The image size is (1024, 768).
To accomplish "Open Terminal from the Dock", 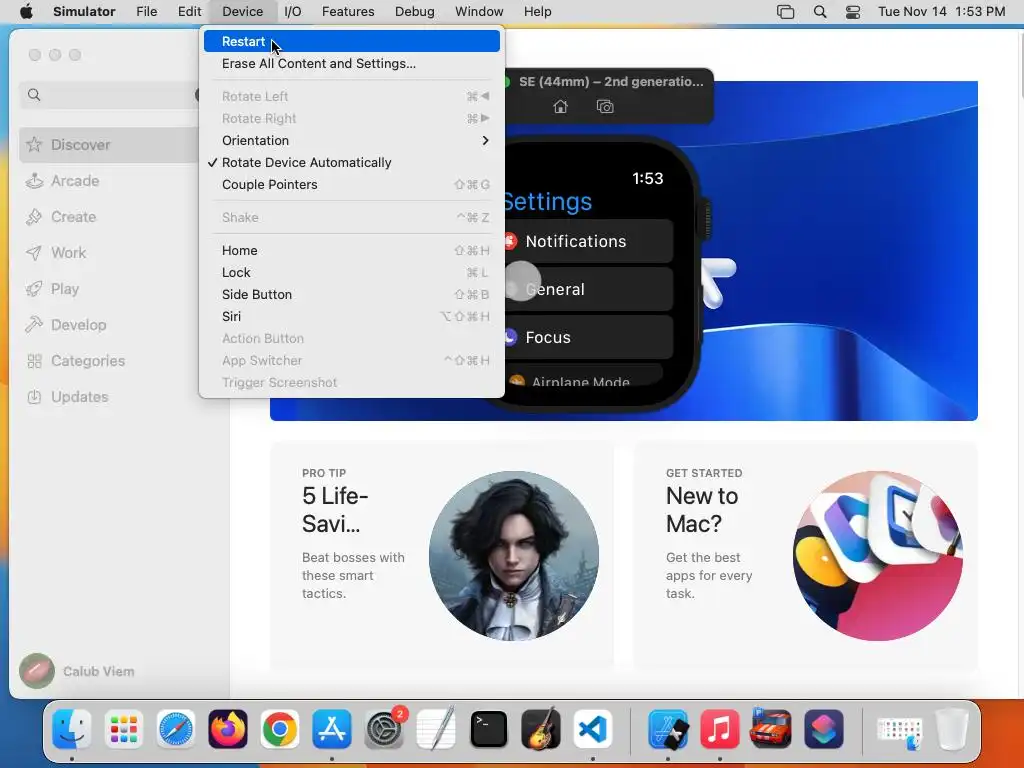I will pyautogui.click(x=488, y=728).
